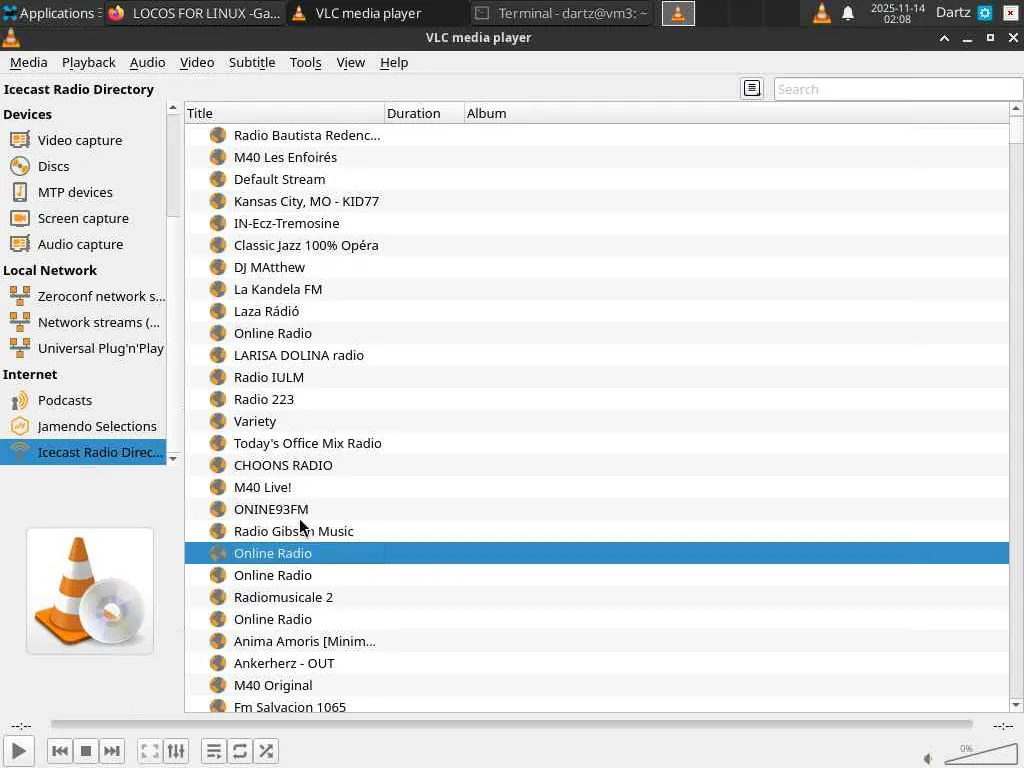Select CHOONS RADIO station

tap(597, 466)
